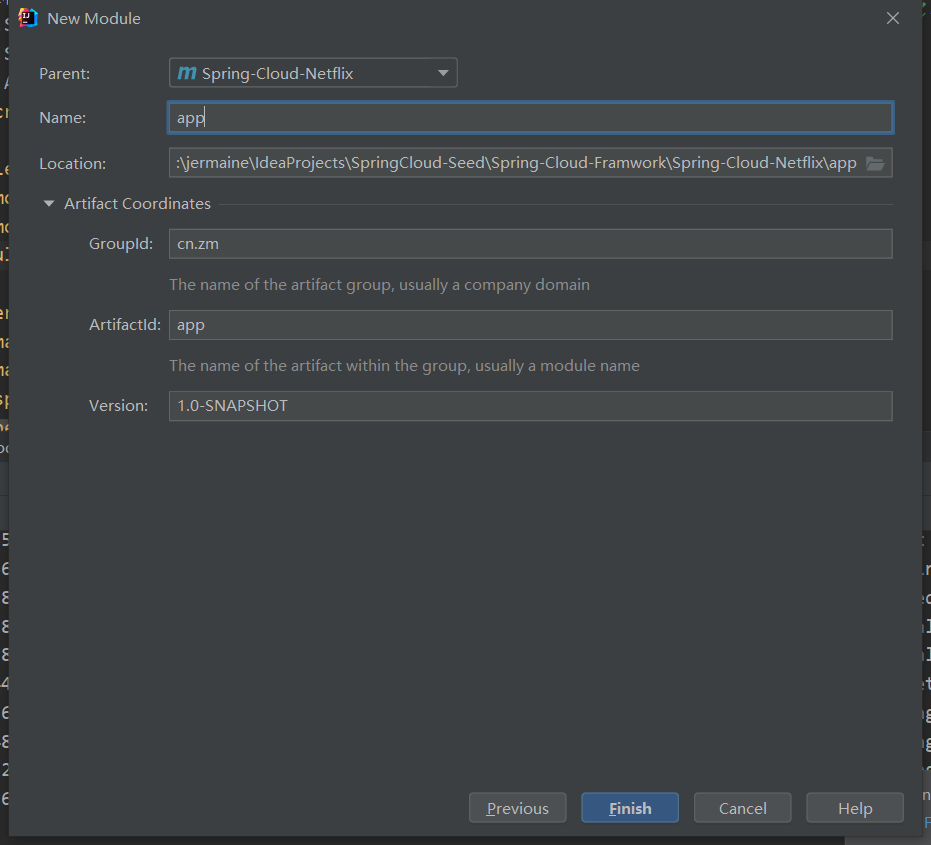
Task: Click the 'New Module' dialog title
Action: tap(94, 18)
